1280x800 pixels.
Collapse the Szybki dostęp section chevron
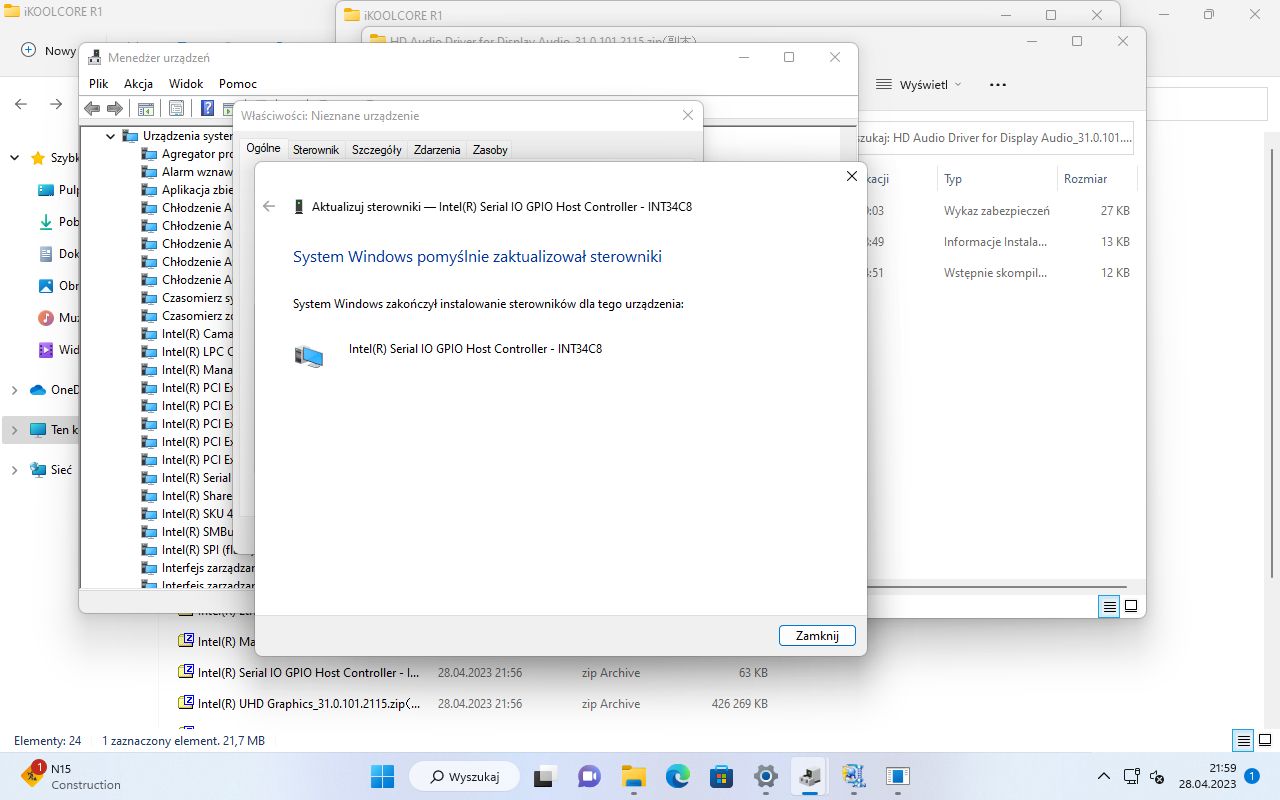(x=14, y=158)
